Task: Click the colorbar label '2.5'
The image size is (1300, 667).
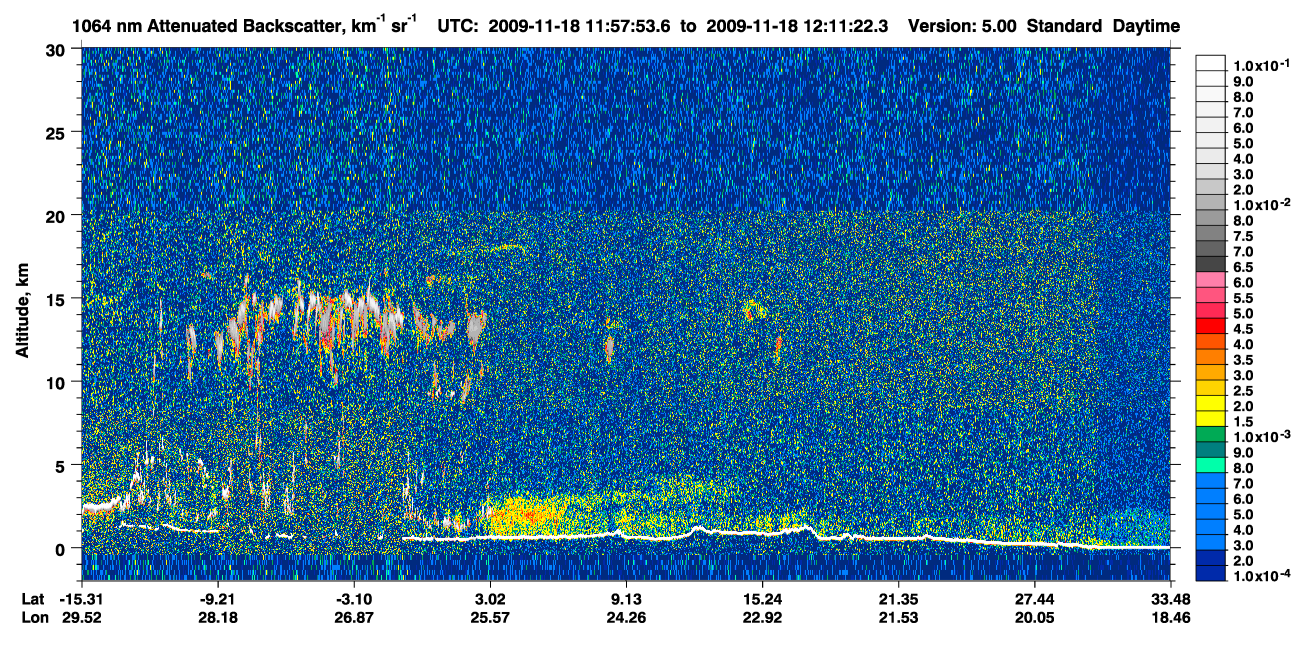Action: pos(1245,390)
